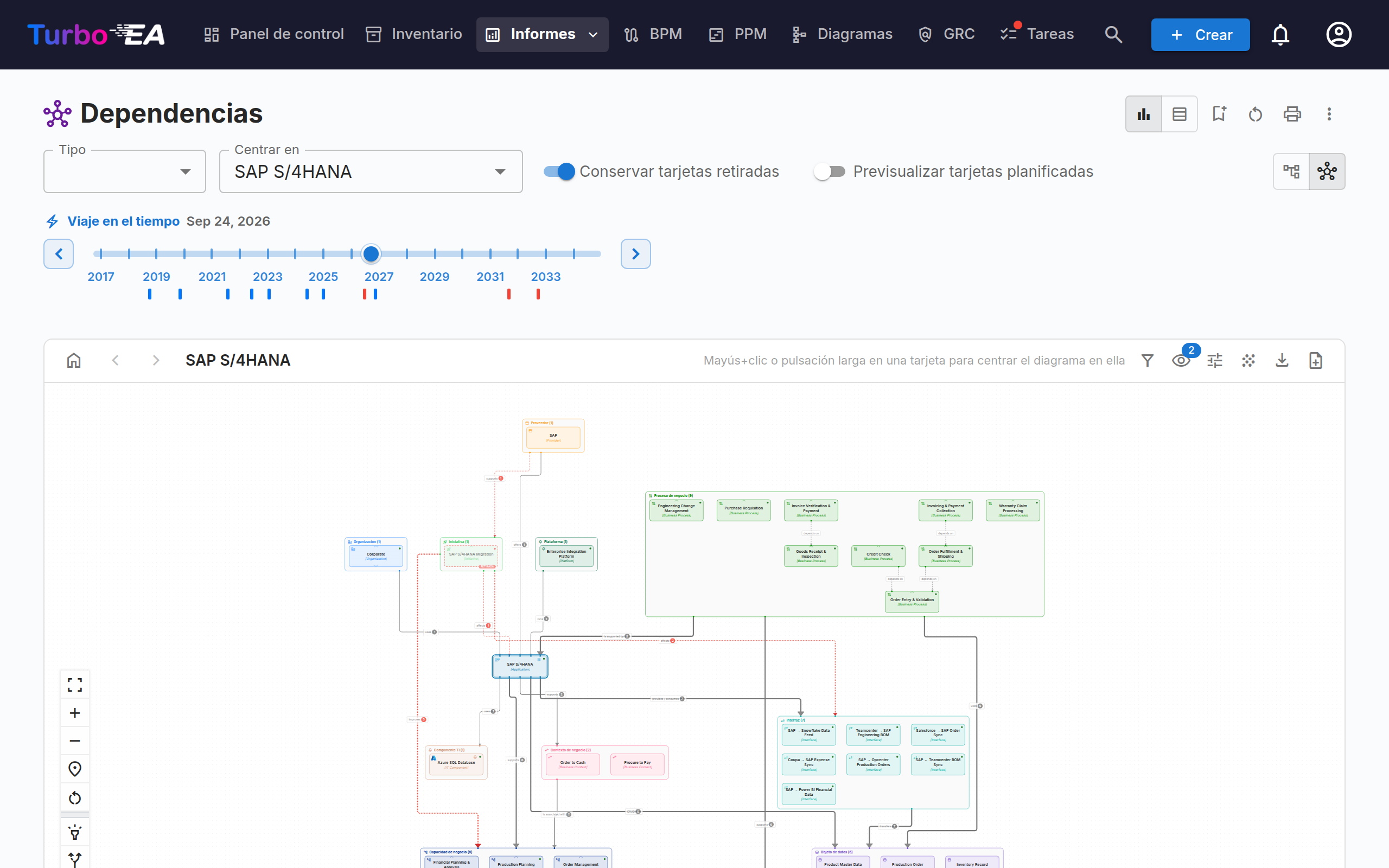Zoom in with the plus icon

(x=75, y=713)
